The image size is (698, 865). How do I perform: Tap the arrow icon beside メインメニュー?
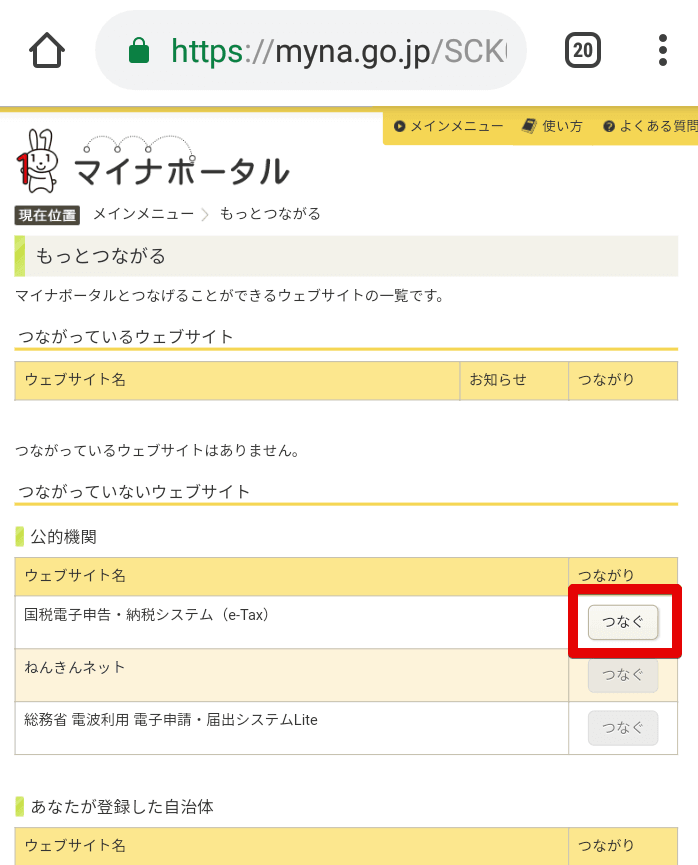400,127
